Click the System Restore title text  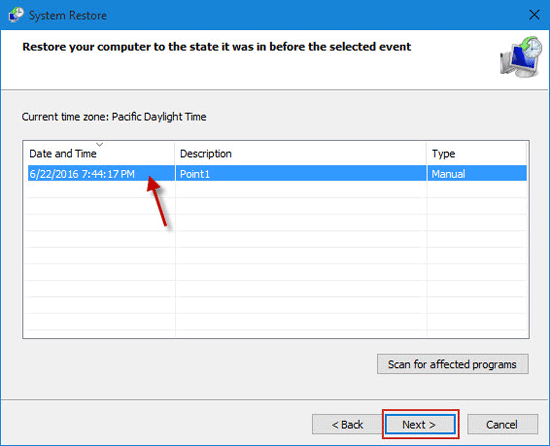click(68, 15)
